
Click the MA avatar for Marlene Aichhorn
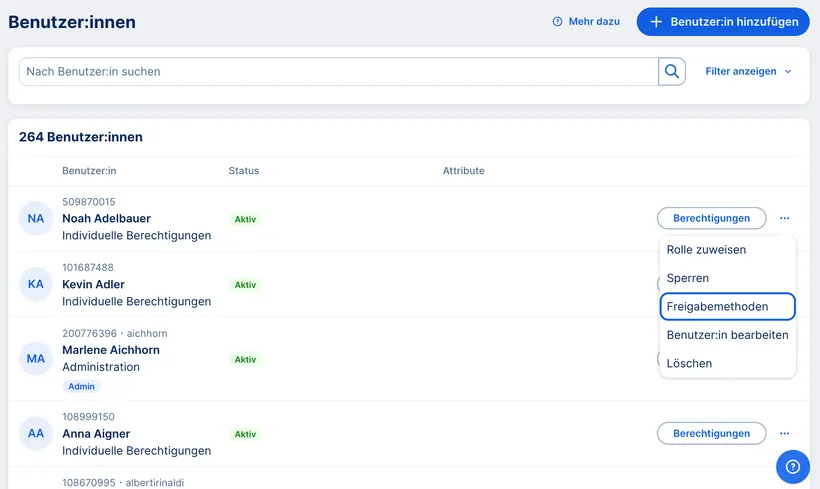coord(36,358)
